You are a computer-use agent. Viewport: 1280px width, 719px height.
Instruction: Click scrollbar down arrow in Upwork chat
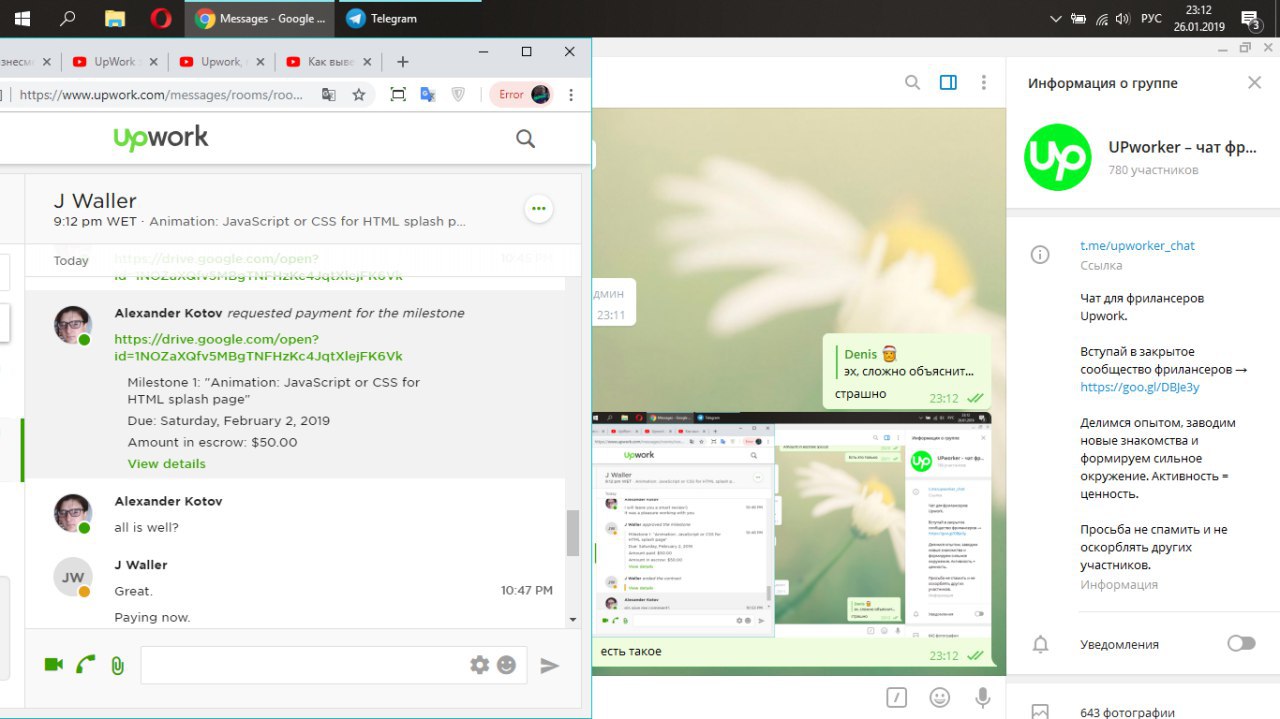click(x=573, y=619)
